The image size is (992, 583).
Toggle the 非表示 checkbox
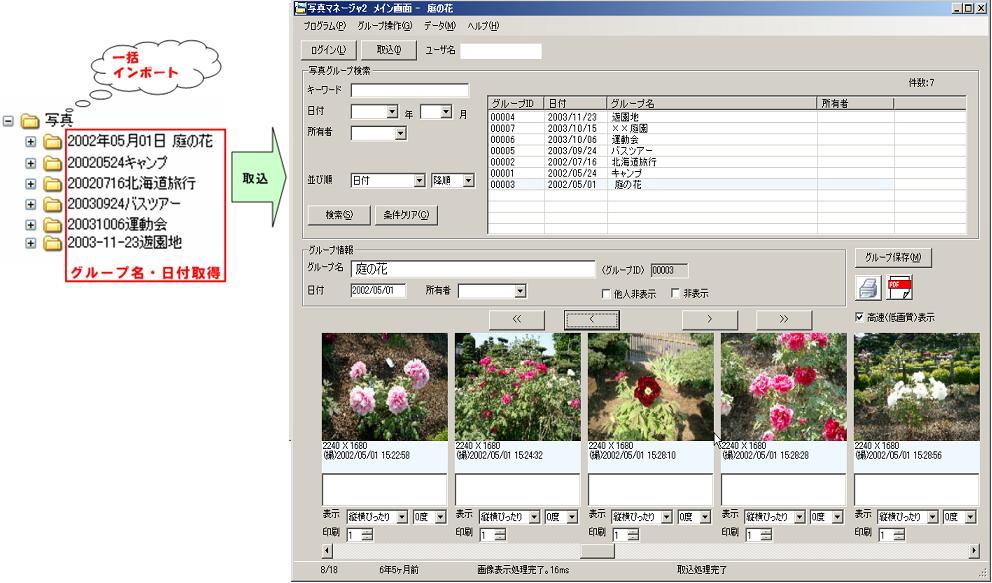(x=675, y=294)
